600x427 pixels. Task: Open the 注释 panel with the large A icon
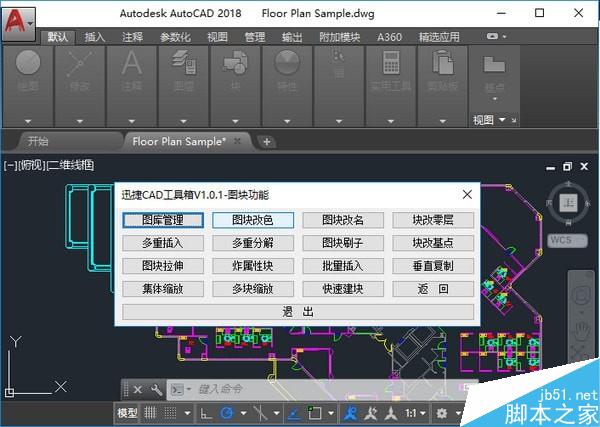pos(132,62)
